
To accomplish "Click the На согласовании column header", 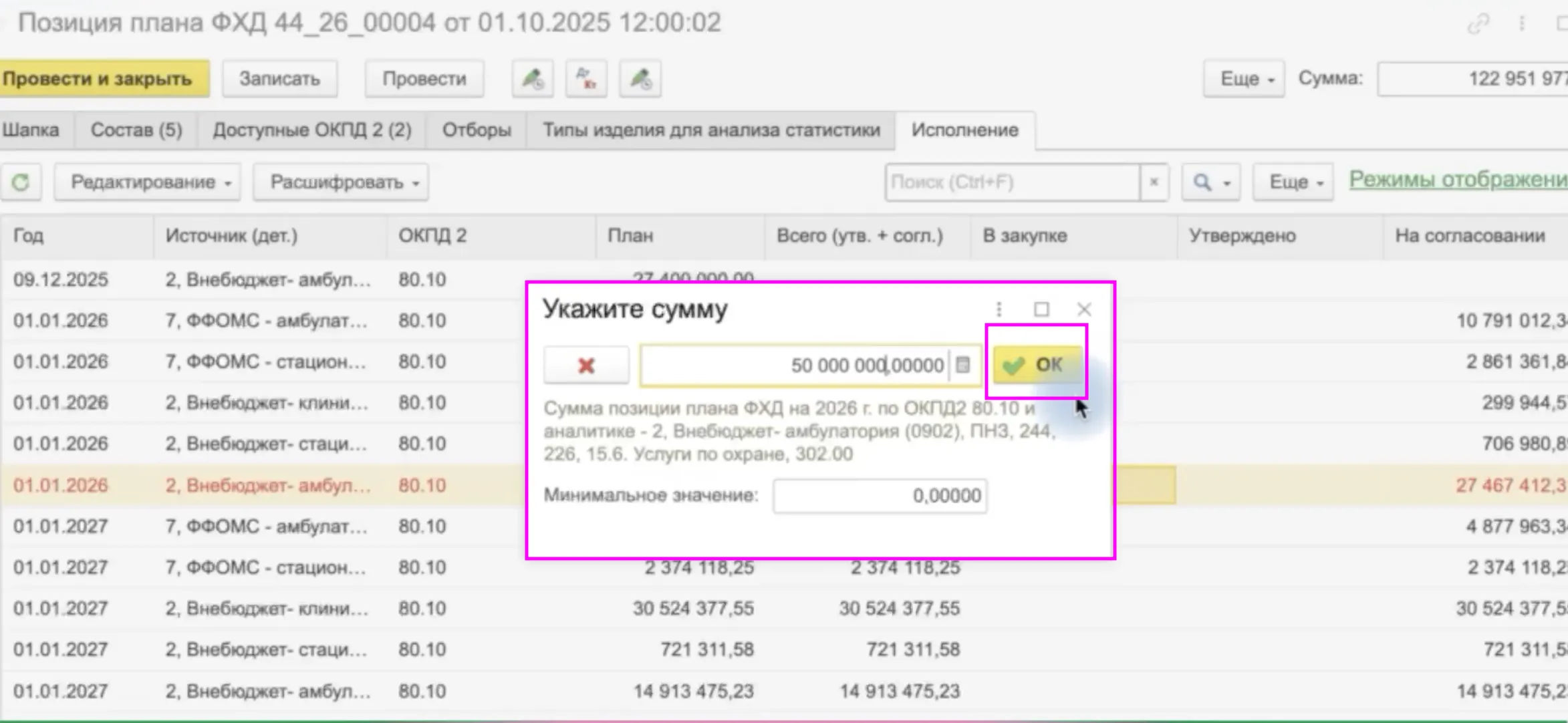I will click(x=1475, y=235).
